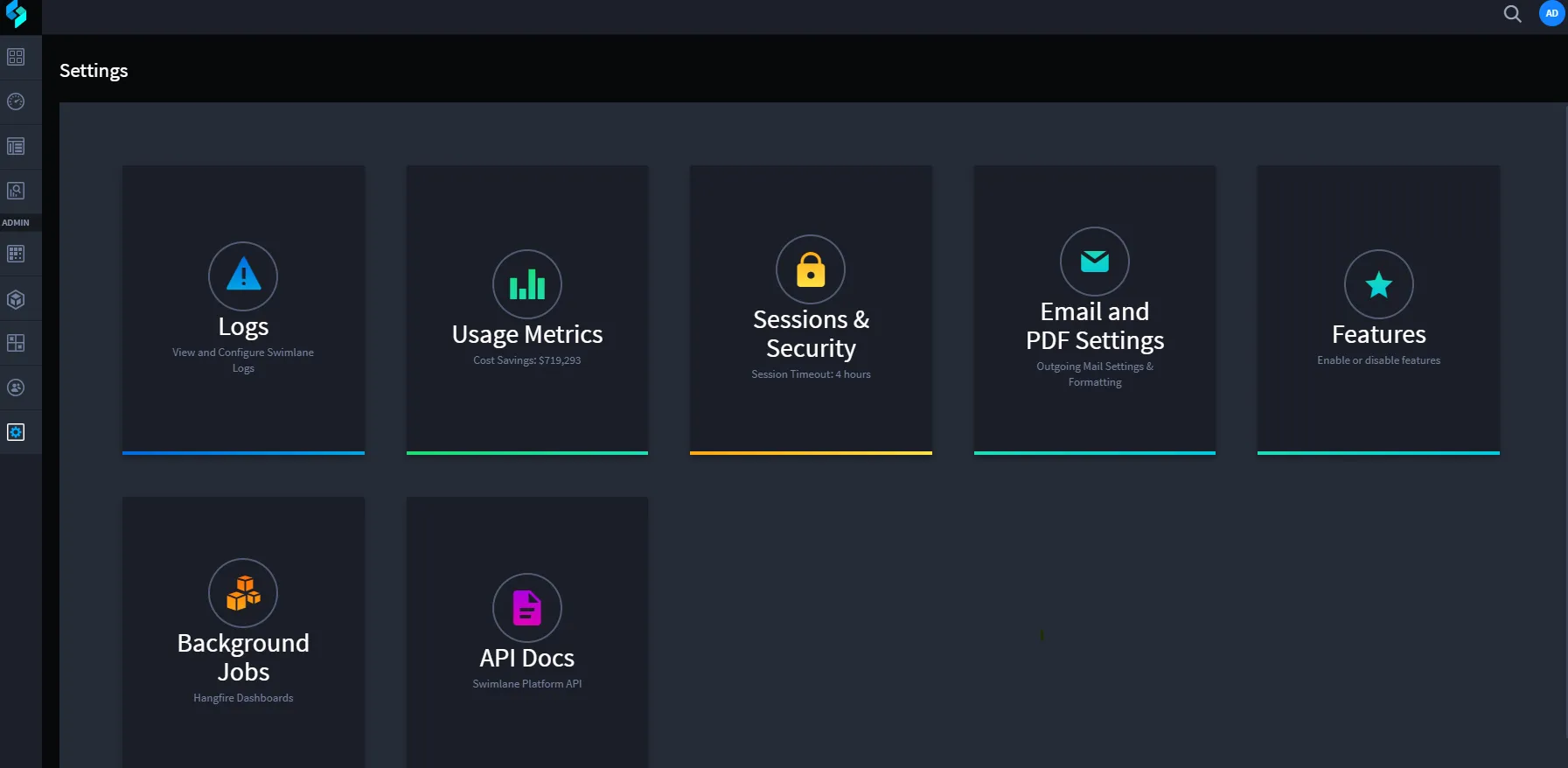Open the dashboard grid icon in the sidebar
Screen dimensions: 1568x768
point(16,57)
